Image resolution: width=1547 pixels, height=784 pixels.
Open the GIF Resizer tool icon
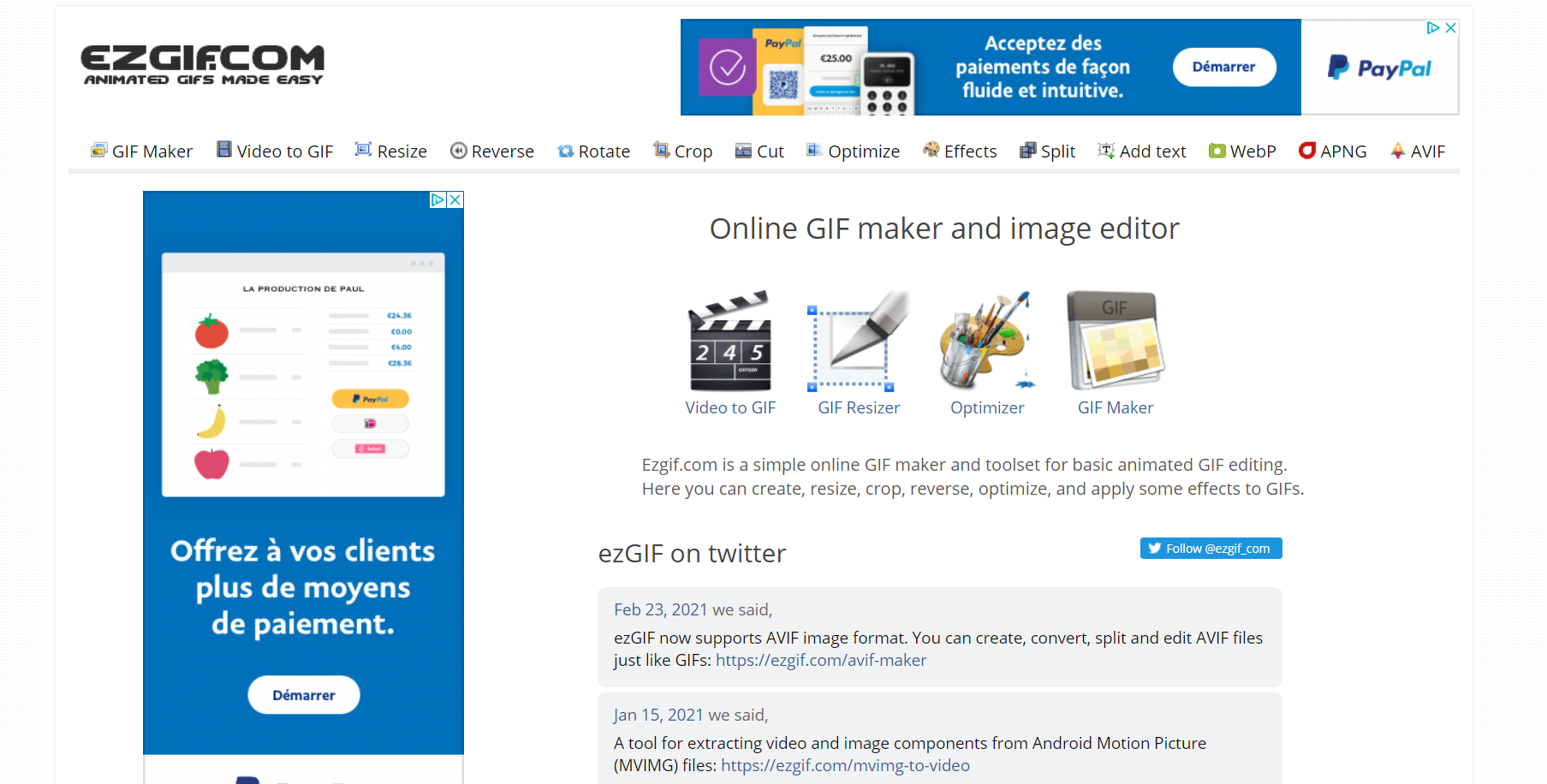coord(859,342)
